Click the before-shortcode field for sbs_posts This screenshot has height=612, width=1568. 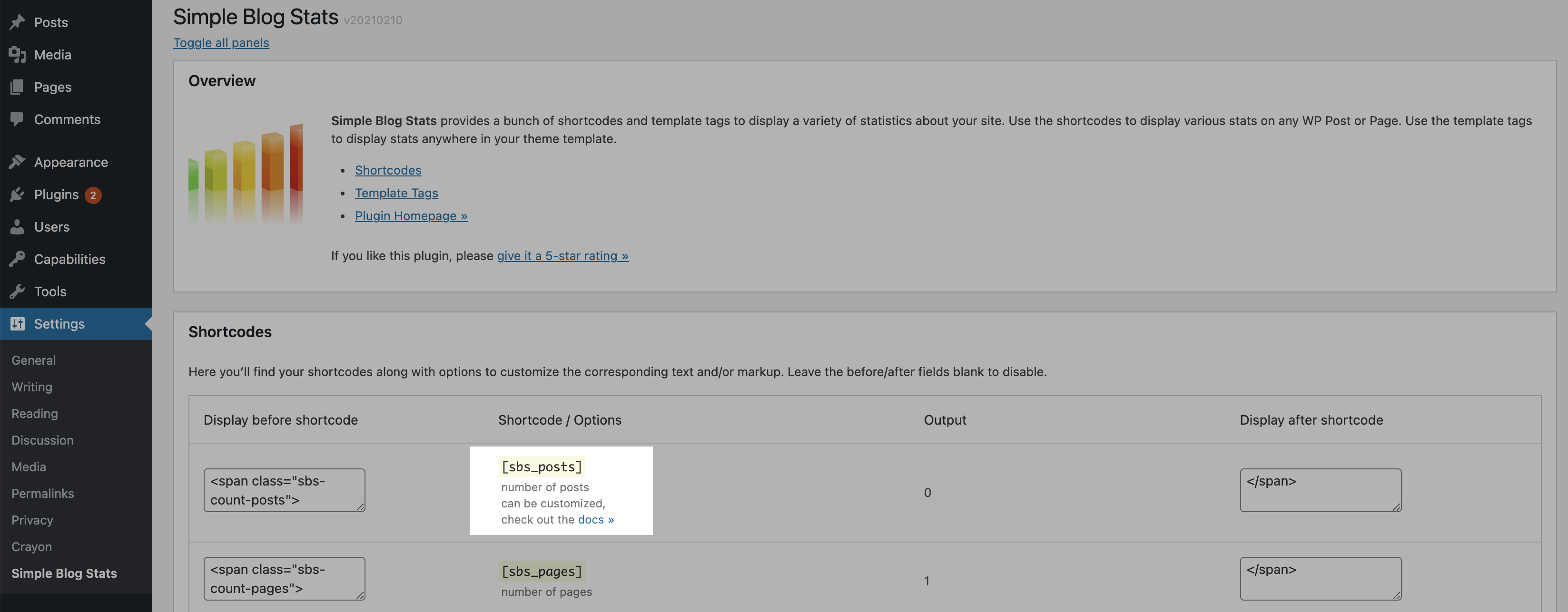point(284,490)
